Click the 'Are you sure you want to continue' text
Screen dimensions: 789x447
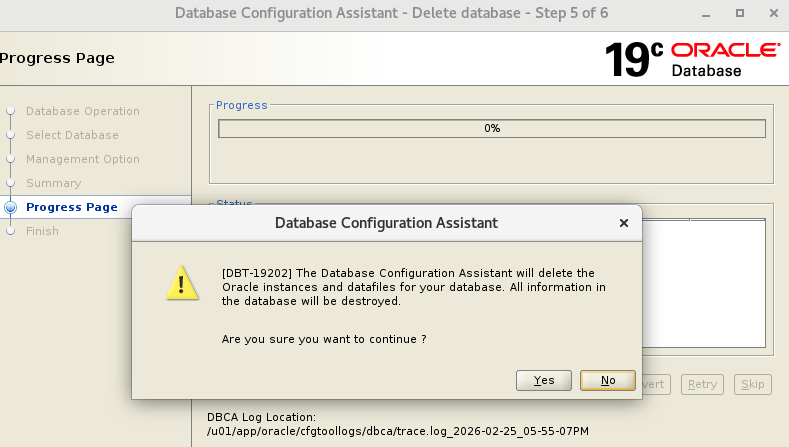point(324,339)
